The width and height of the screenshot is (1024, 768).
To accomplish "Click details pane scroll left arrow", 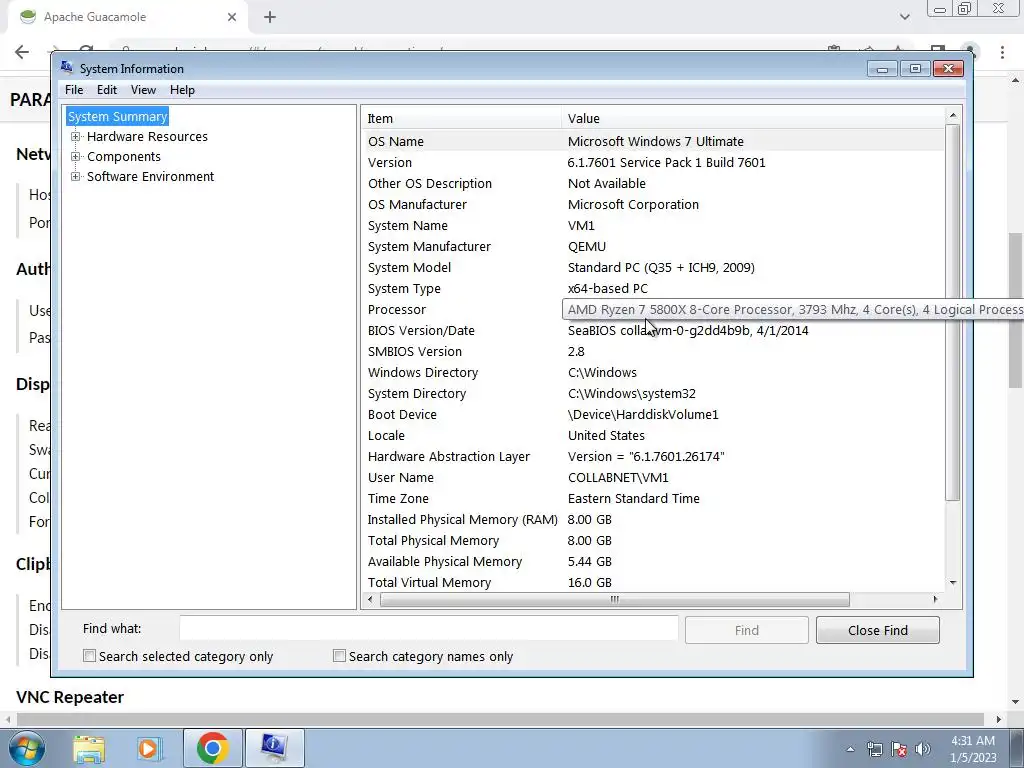I will 370,600.
